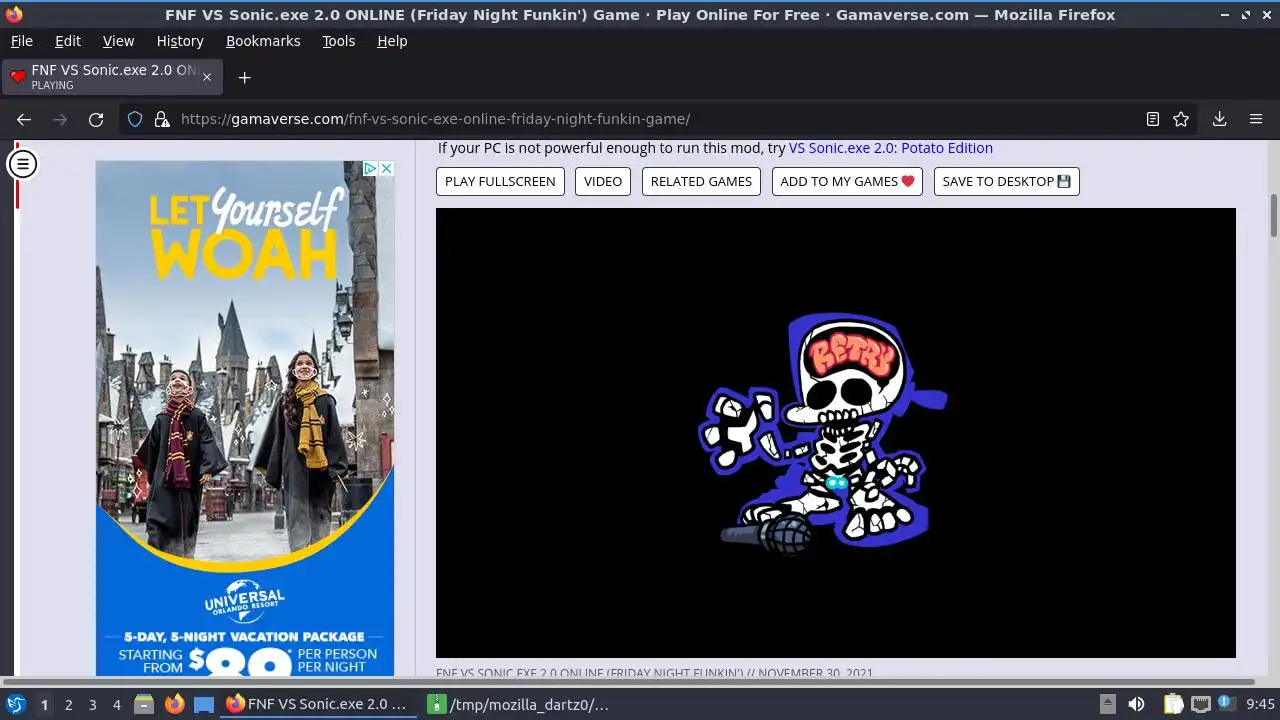Viewport: 1280px width, 720px height.
Task: Open the History menu
Action: pyautogui.click(x=180, y=41)
